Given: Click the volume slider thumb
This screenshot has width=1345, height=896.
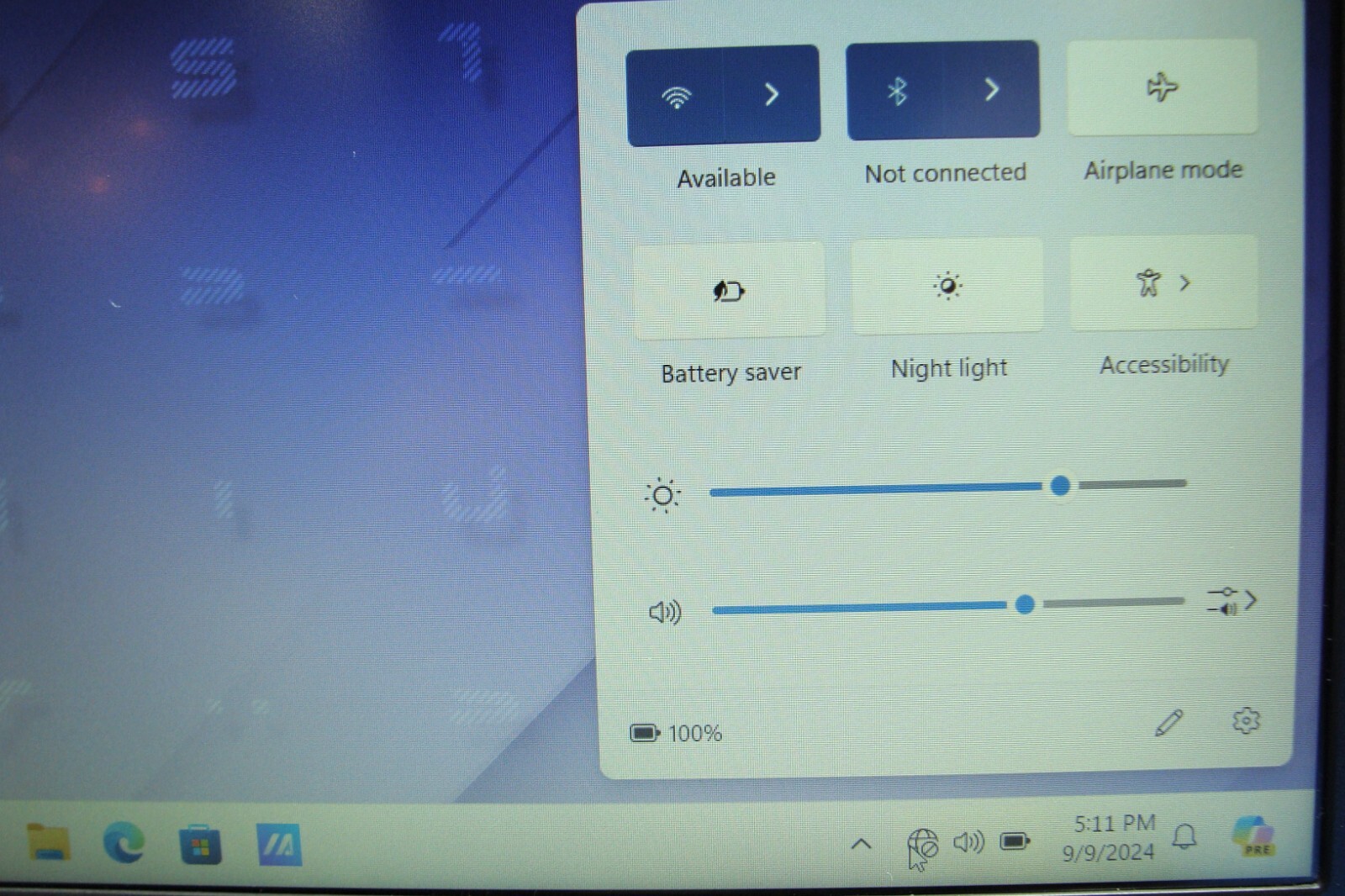Looking at the screenshot, I should (1025, 604).
